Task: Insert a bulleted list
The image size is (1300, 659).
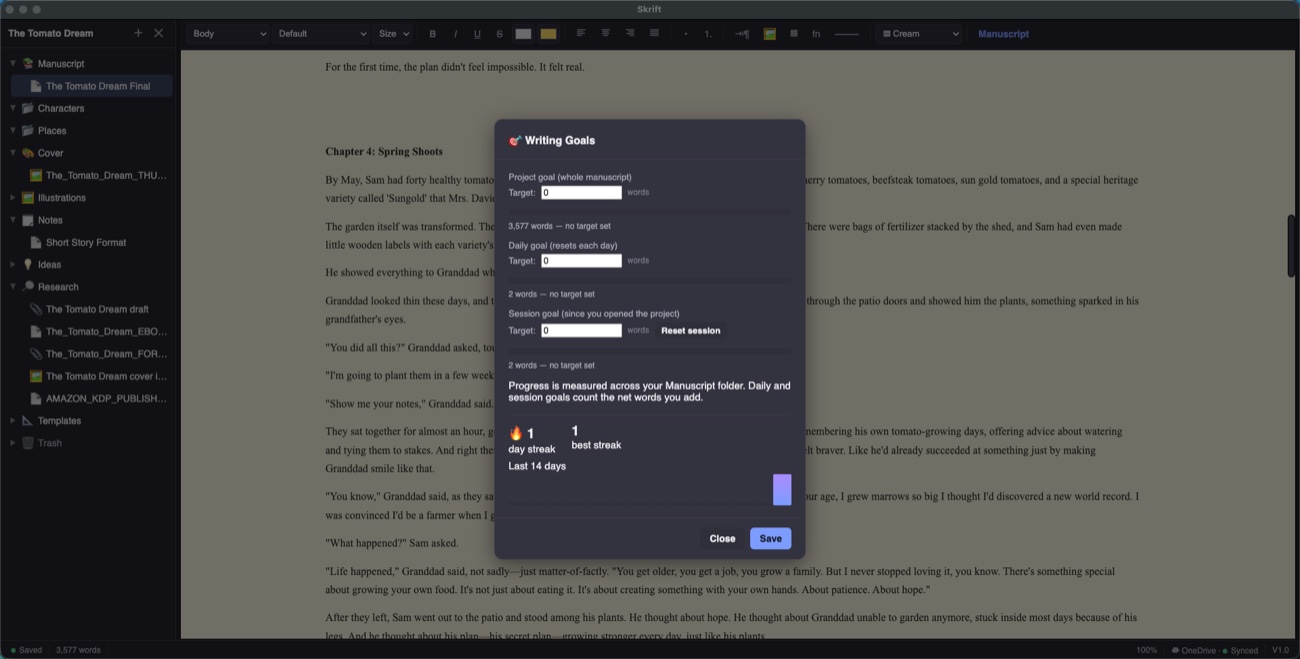Action: point(685,34)
